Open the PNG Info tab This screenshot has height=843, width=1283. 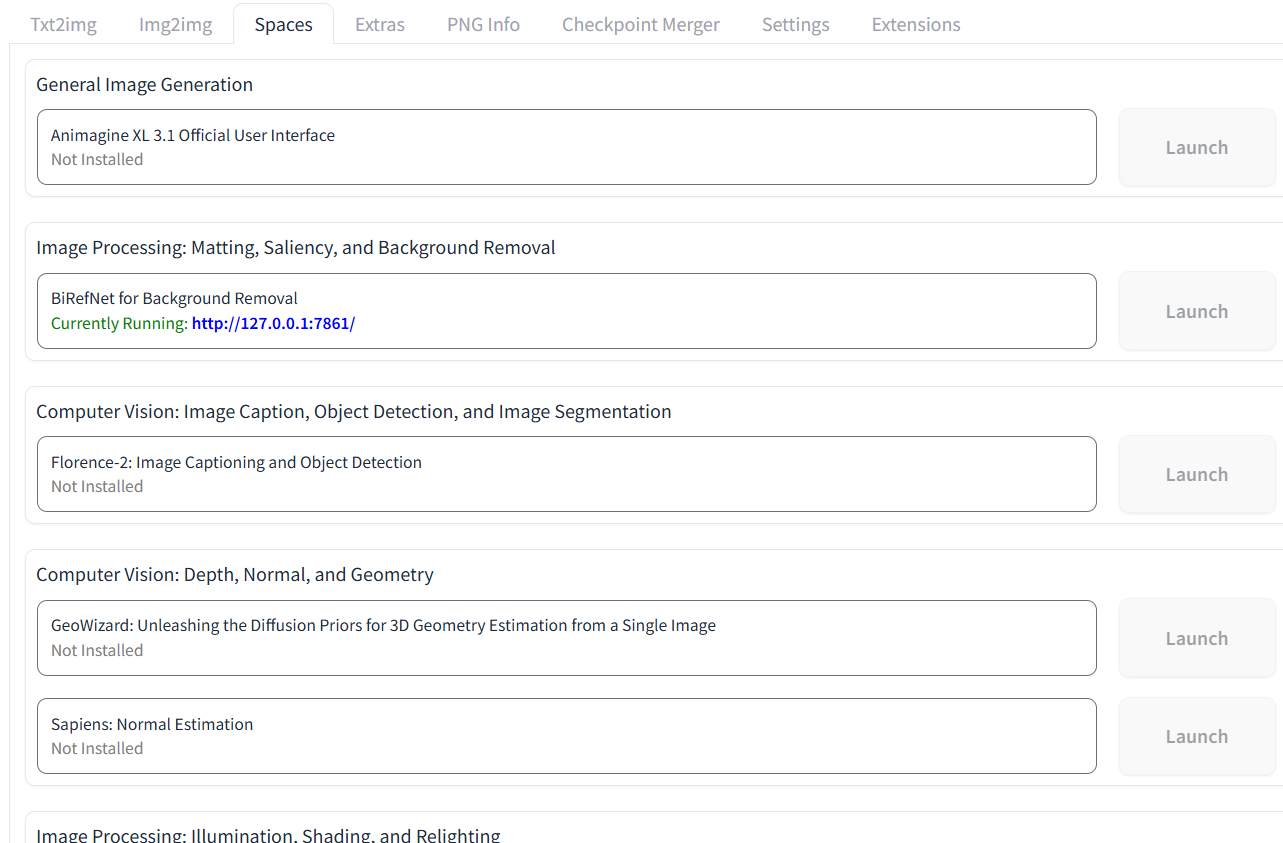483,25
